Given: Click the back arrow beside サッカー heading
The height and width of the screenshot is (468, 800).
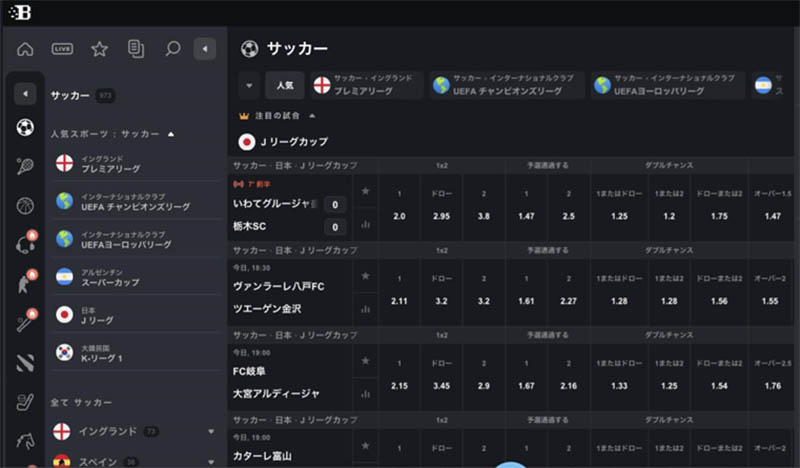Looking at the screenshot, I should coord(25,94).
